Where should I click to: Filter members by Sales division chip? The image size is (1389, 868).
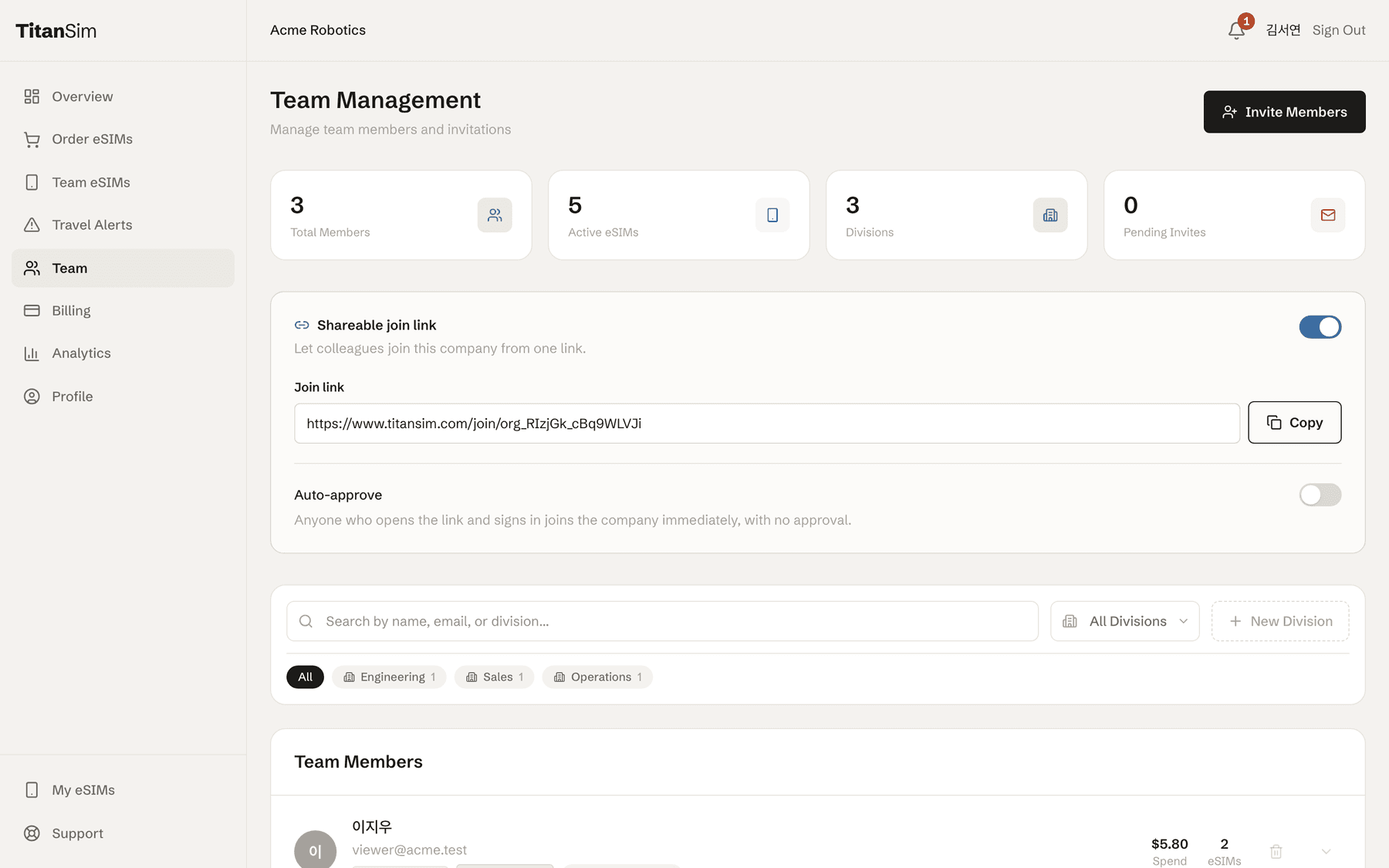tap(494, 677)
